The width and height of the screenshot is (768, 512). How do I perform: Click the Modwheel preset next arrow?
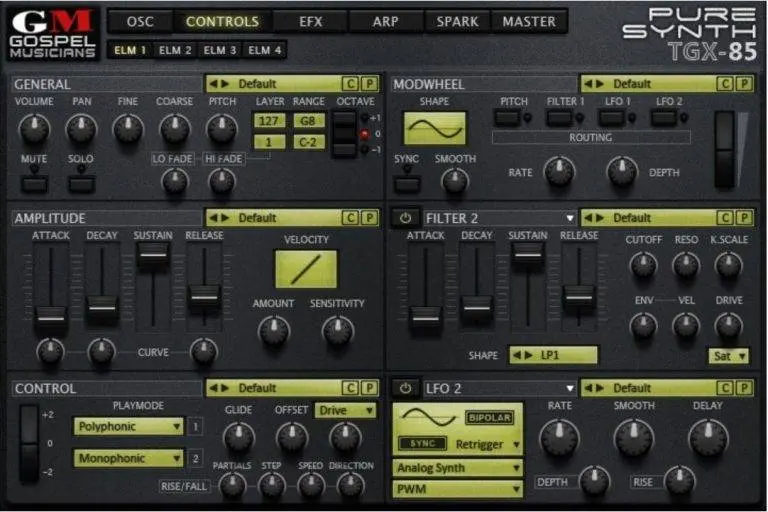click(600, 84)
